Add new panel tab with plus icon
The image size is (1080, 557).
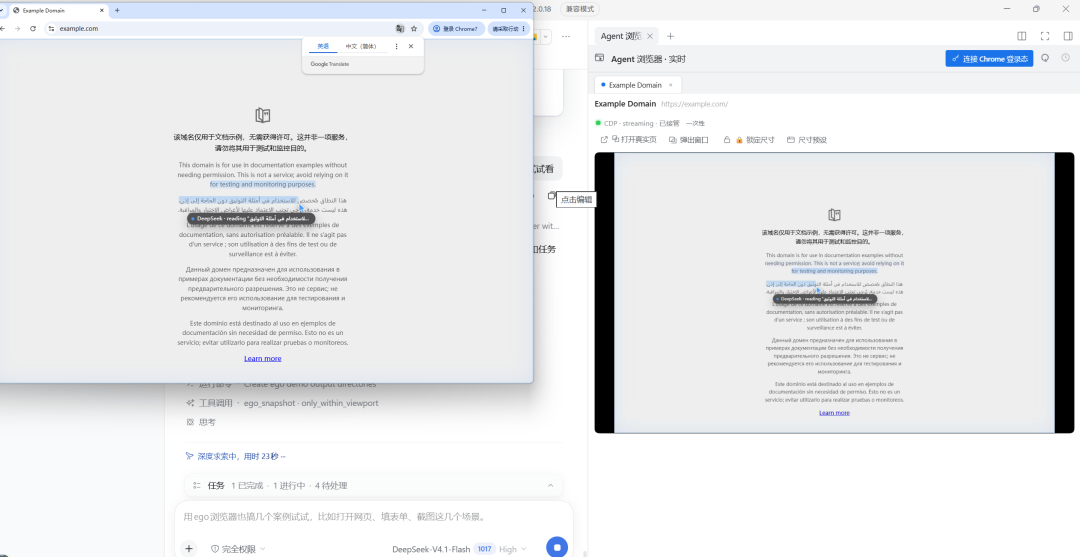coord(670,36)
